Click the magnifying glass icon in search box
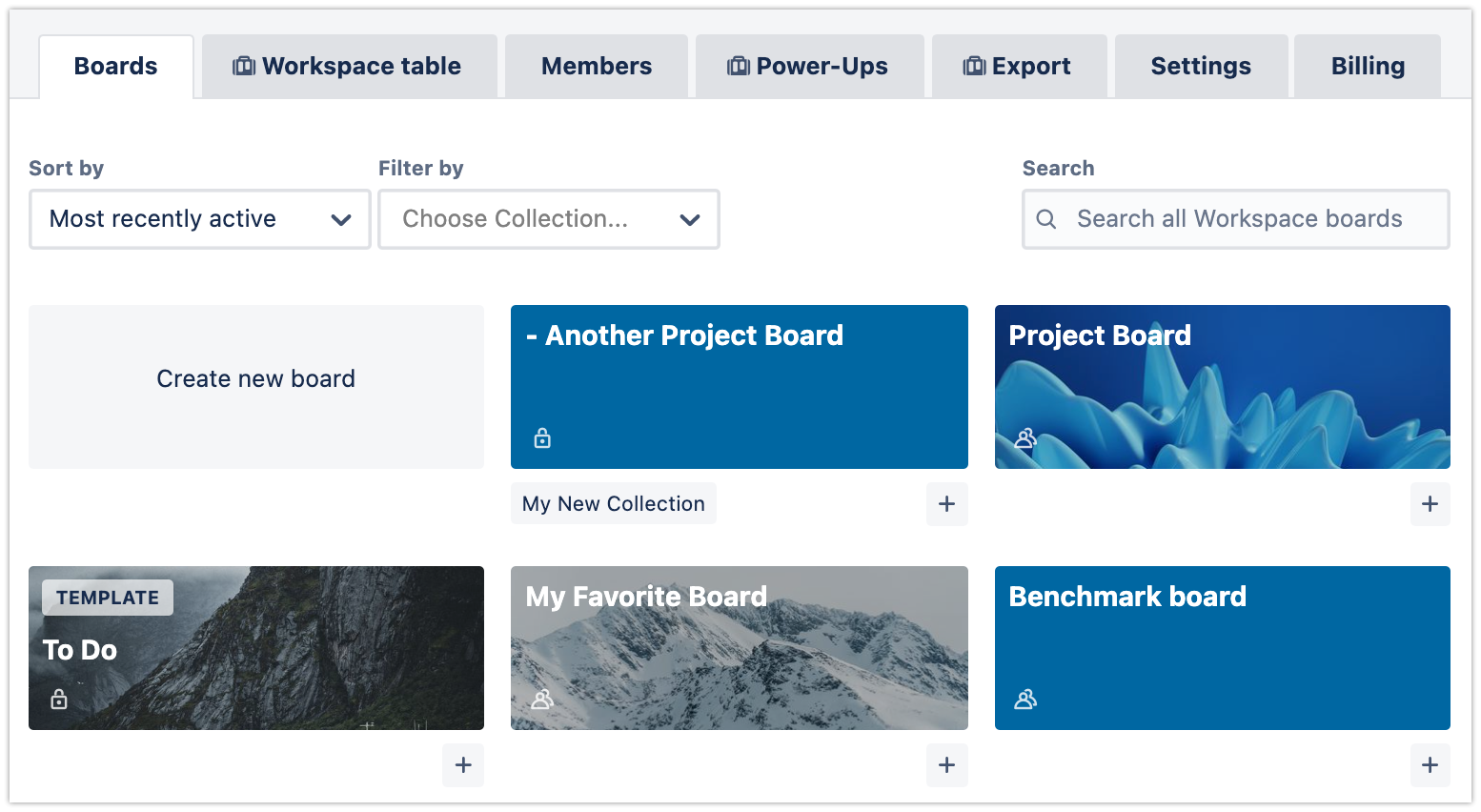This screenshot has height=812, width=1481. pyautogui.click(x=1046, y=218)
